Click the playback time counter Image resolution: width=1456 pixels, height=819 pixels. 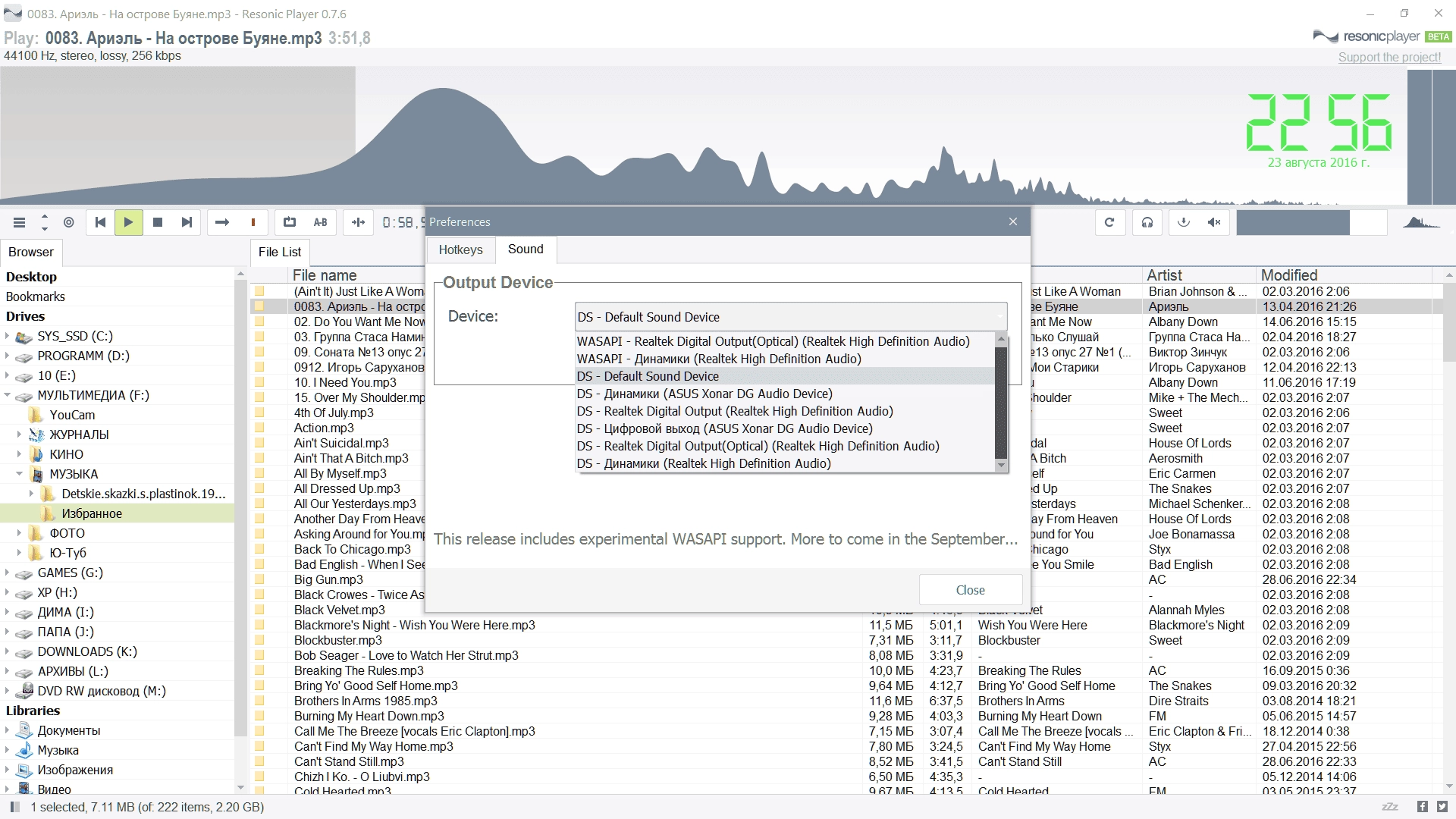coord(403,222)
